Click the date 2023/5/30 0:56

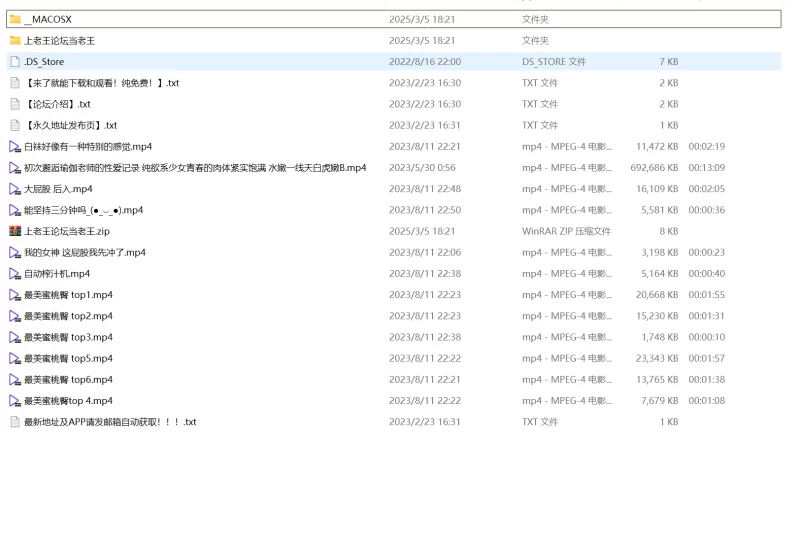tap(422, 168)
